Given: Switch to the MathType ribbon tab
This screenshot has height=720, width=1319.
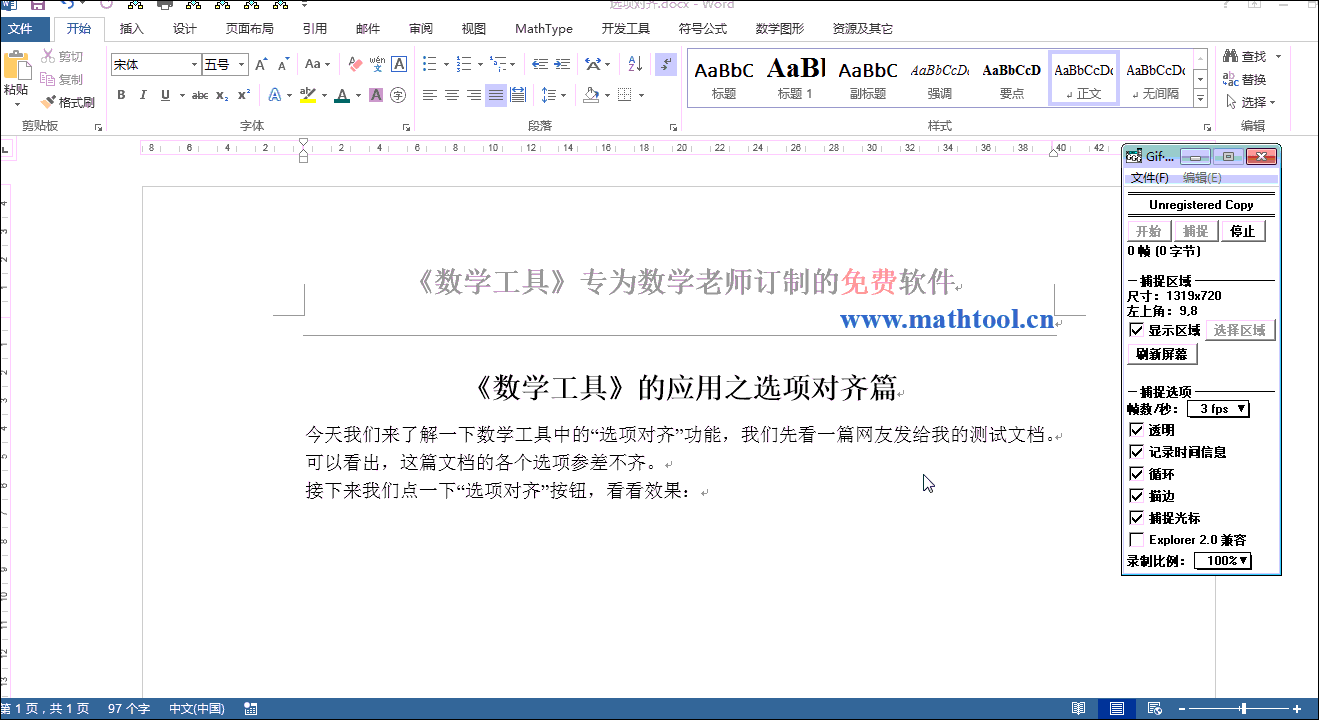Looking at the screenshot, I should (543, 28).
